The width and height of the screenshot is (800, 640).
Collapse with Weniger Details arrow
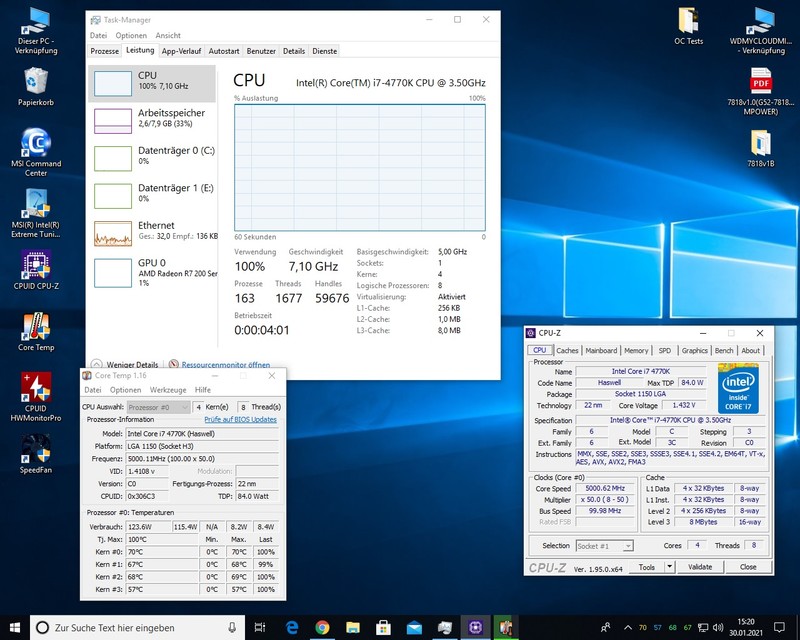96,364
